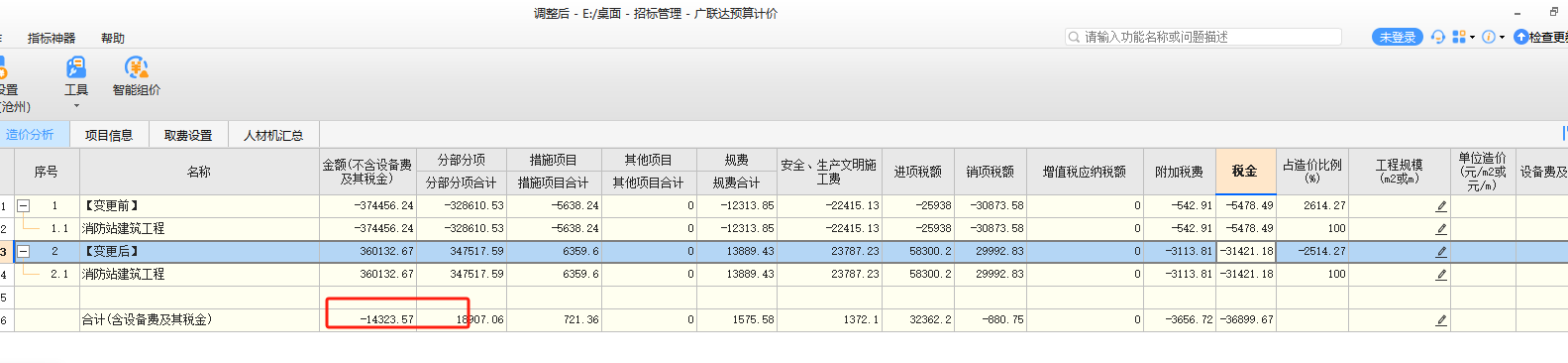Switch to the 项目信息 tab

[109, 135]
